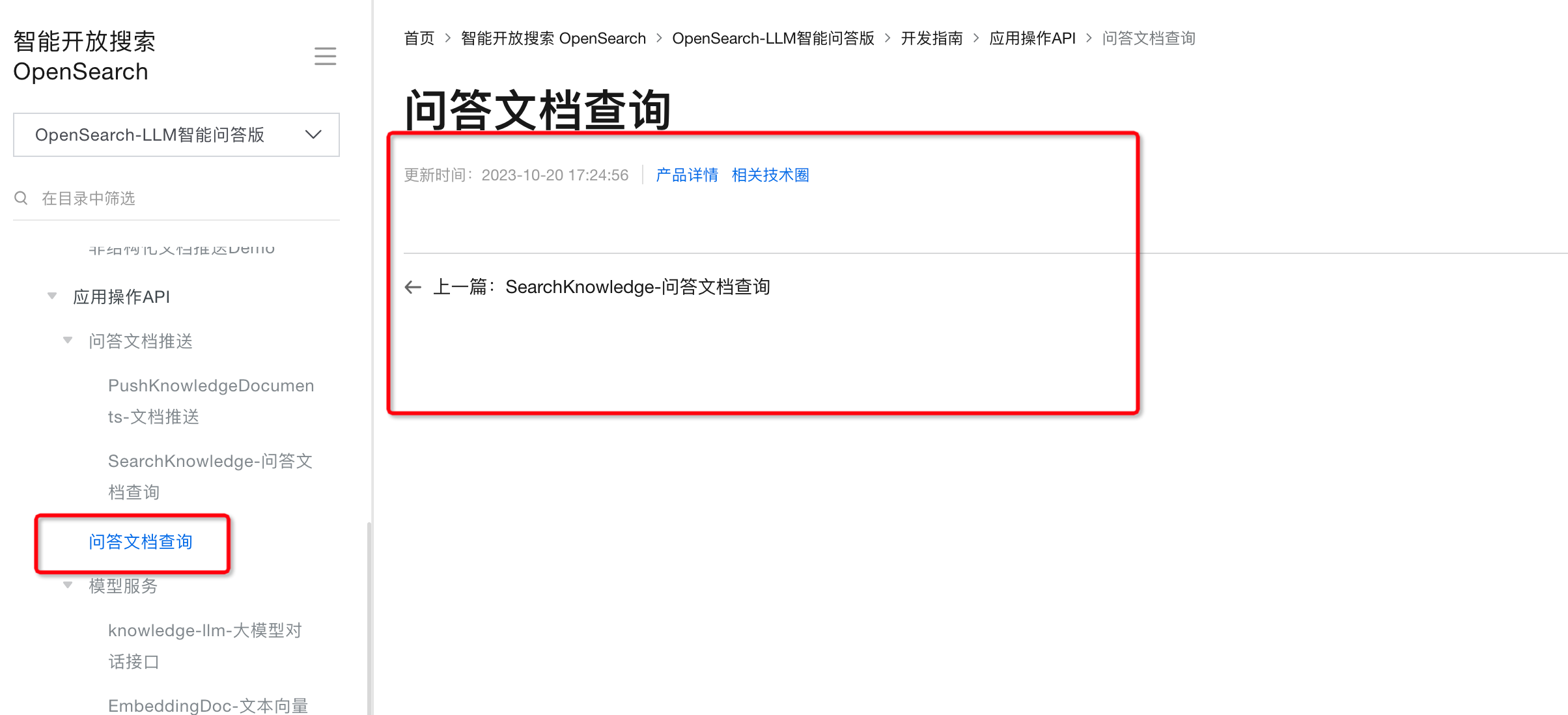The image size is (1568, 715).
Task: Click the grey 问答文档查询 breadcrumb item
Action: [x=1149, y=38]
